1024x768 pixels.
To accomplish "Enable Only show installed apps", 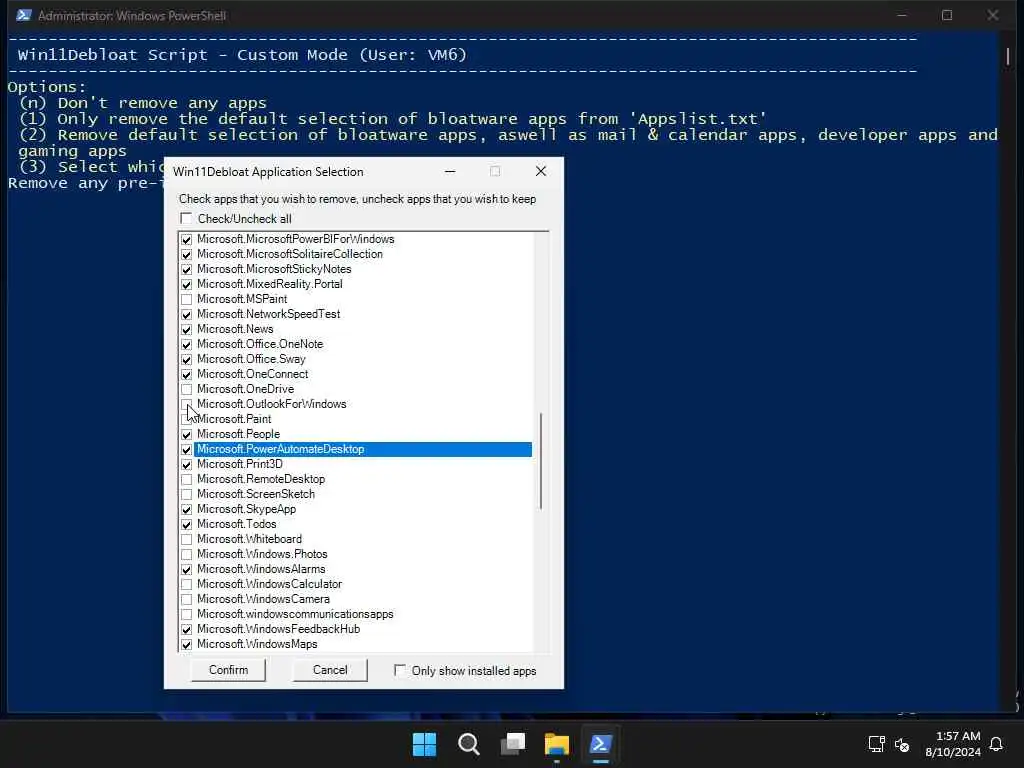I will click(x=400, y=670).
